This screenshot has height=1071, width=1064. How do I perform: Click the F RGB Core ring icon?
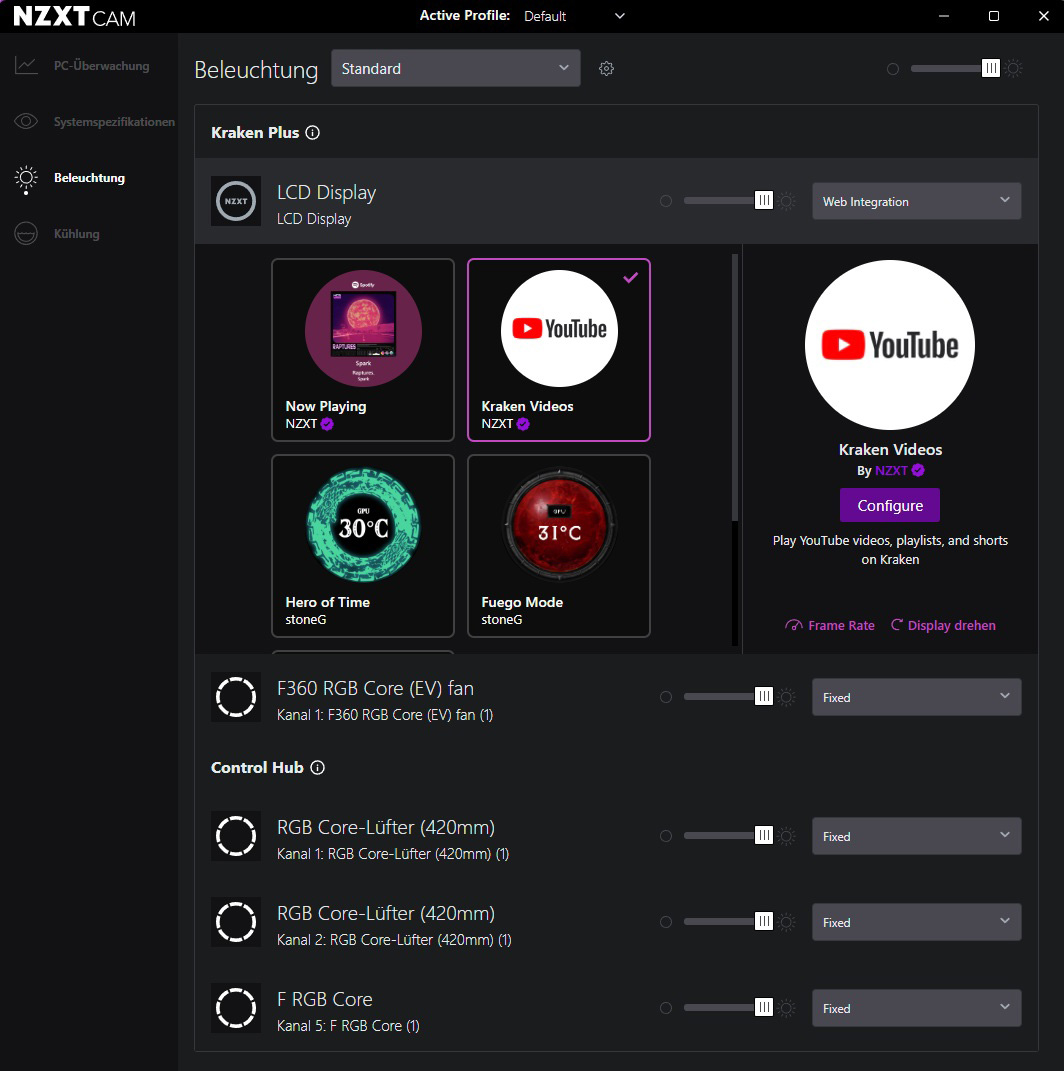(x=236, y=1008)
